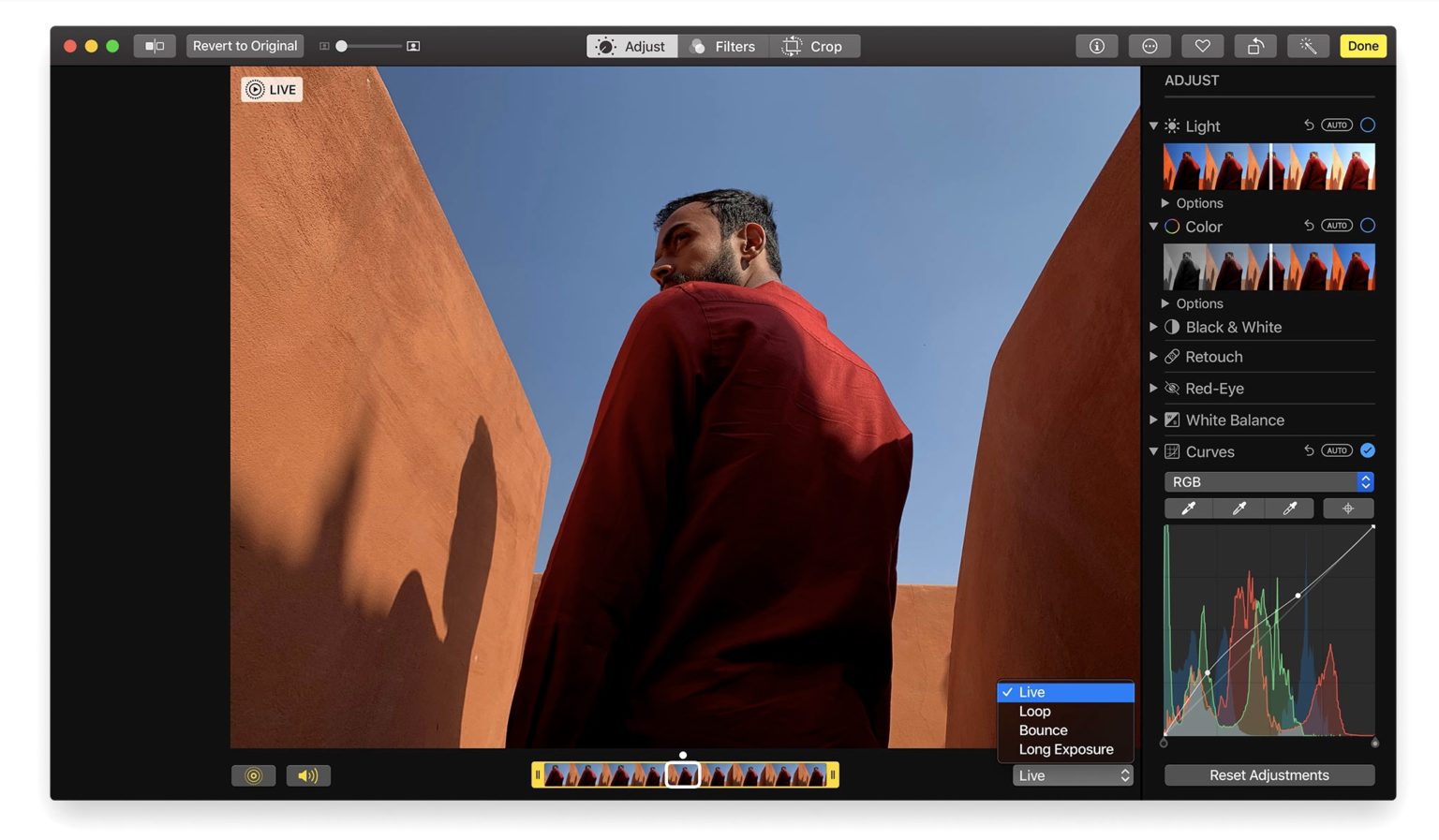Enable the Light adjustment circle toggle

point(1368,125)
